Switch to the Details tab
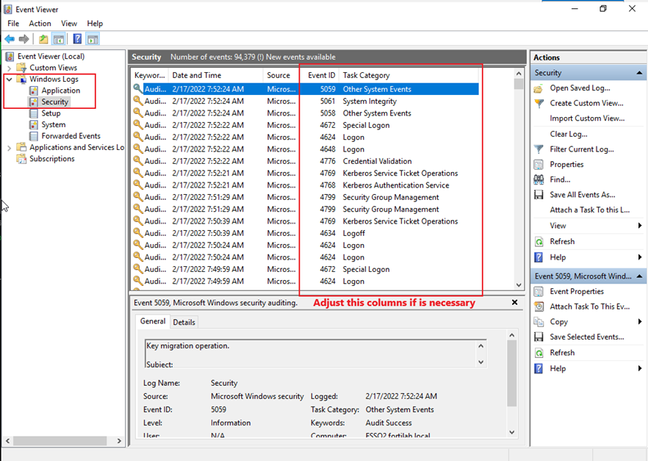Viewport: 648px width, 461px height. pyautogui.click(x=184, y=322)
